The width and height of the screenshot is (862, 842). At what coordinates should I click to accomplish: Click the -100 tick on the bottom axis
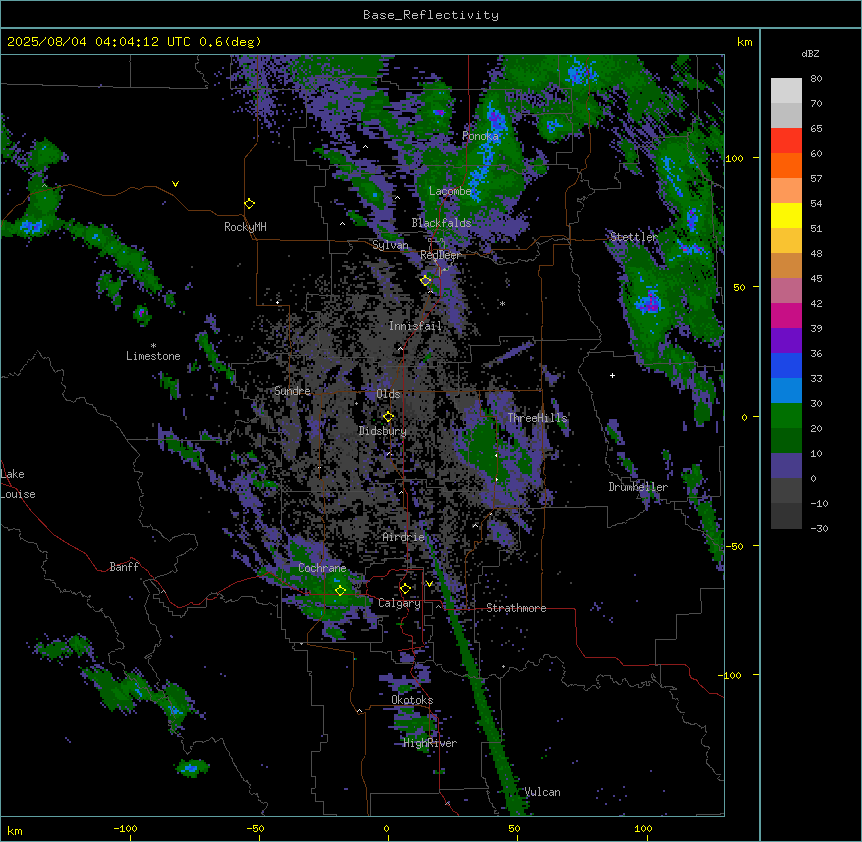tap(125, 828)
